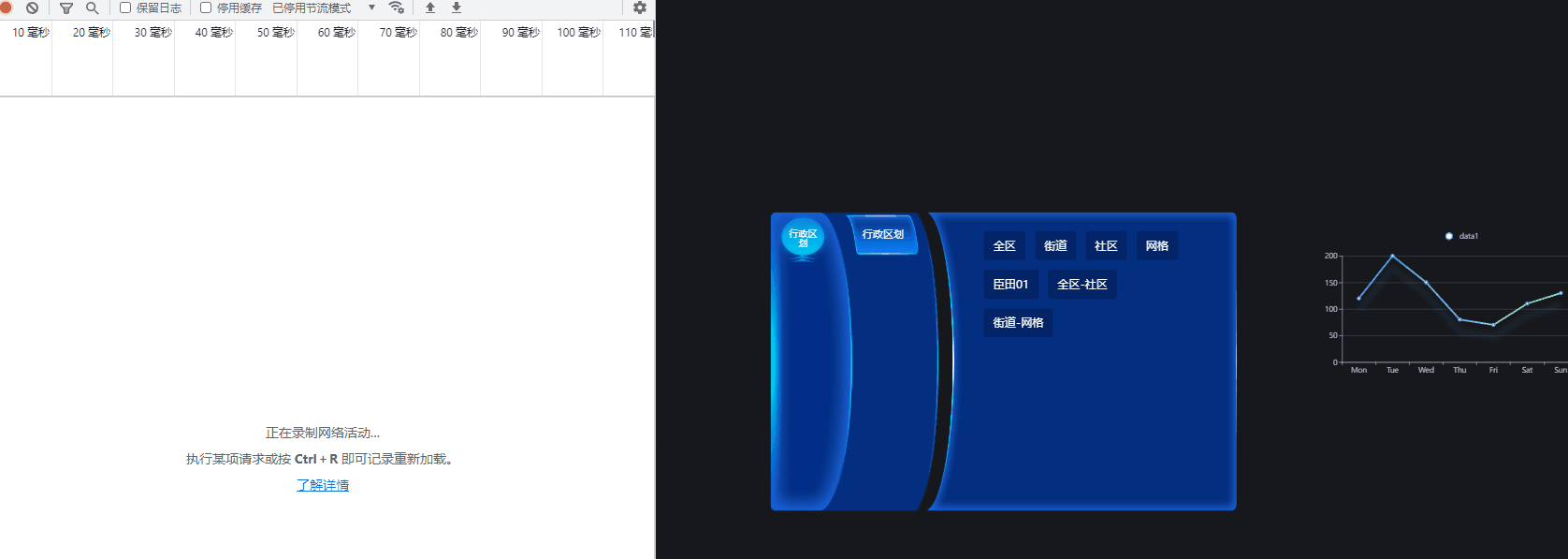Choose the 网格 option

[x=1157, y=245]
